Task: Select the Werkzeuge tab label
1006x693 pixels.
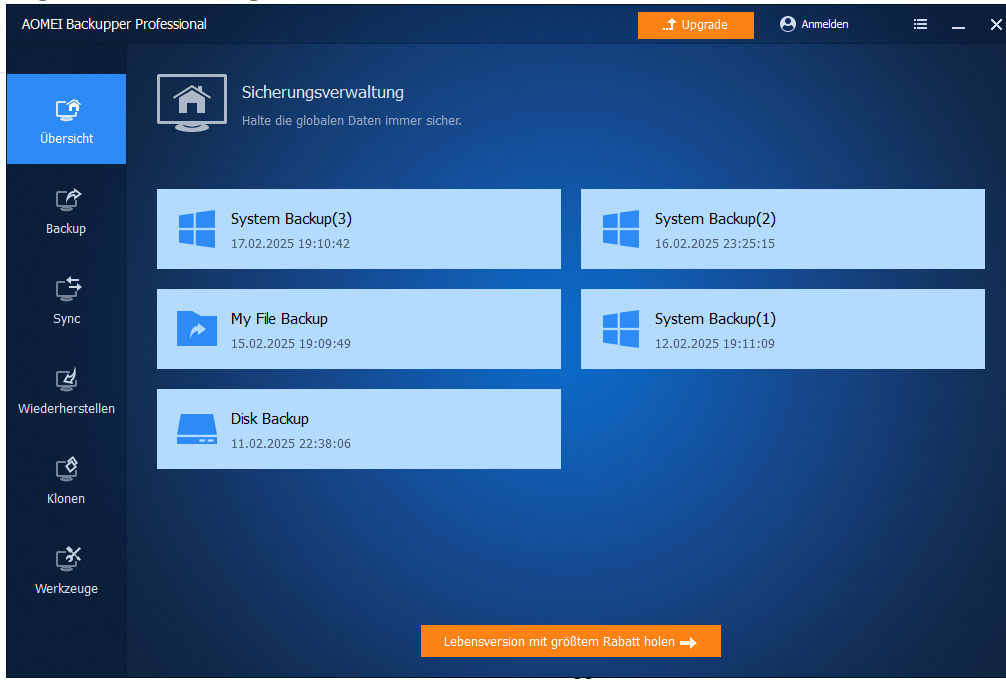Action: (x=67, y=588)
